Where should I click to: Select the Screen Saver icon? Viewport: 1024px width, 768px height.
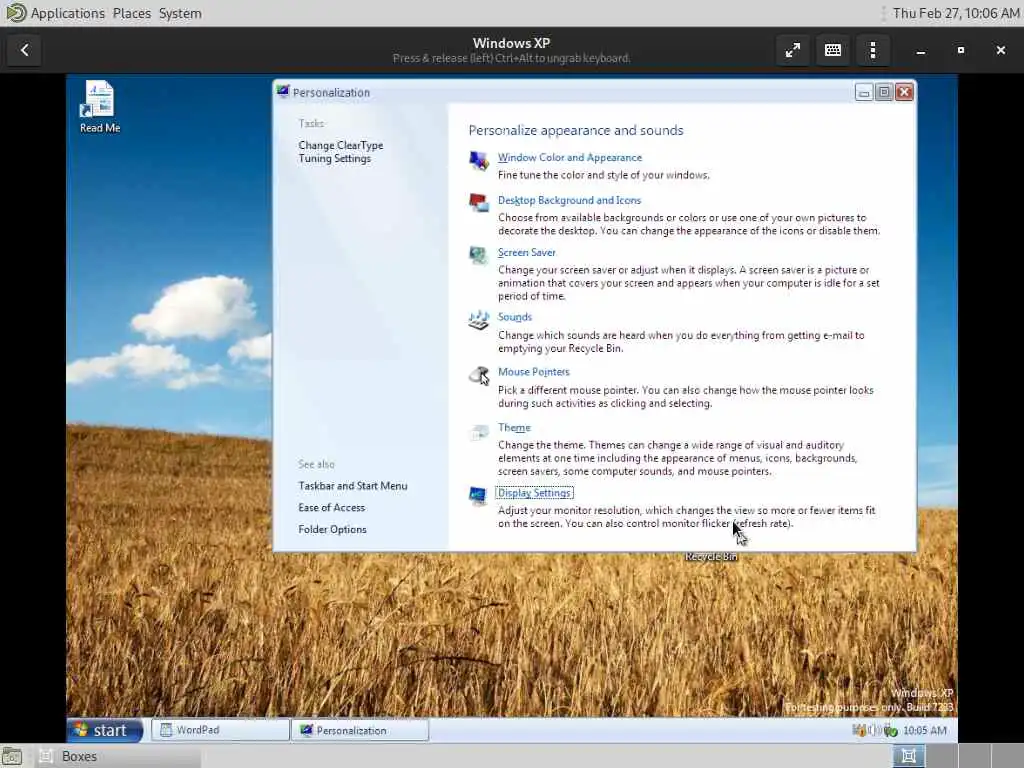[479, 255]
